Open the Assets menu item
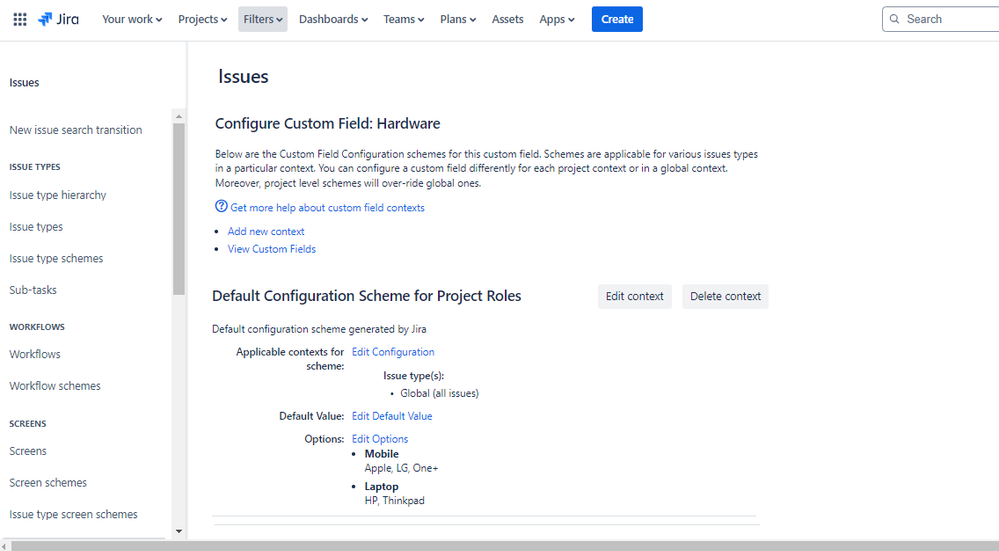The image size is (999, 551). click(507, 19)
